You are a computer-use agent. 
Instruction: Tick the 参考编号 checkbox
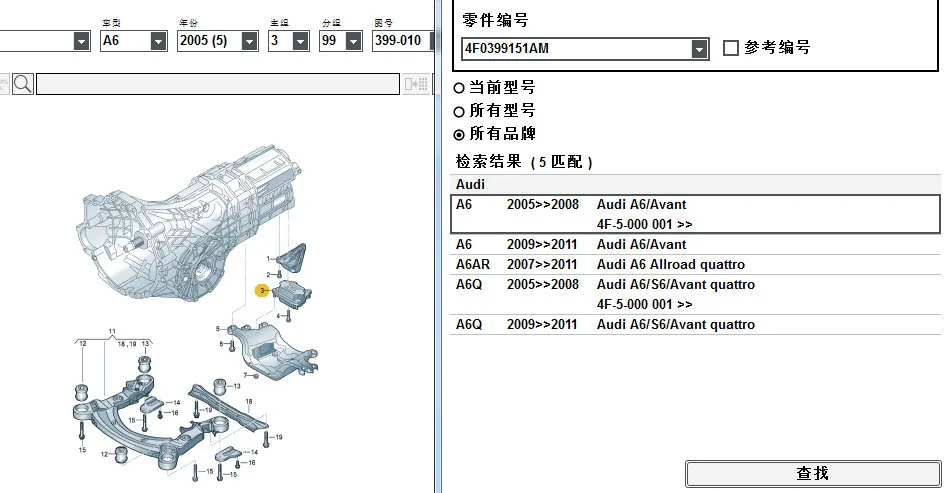tap(730, 48)
